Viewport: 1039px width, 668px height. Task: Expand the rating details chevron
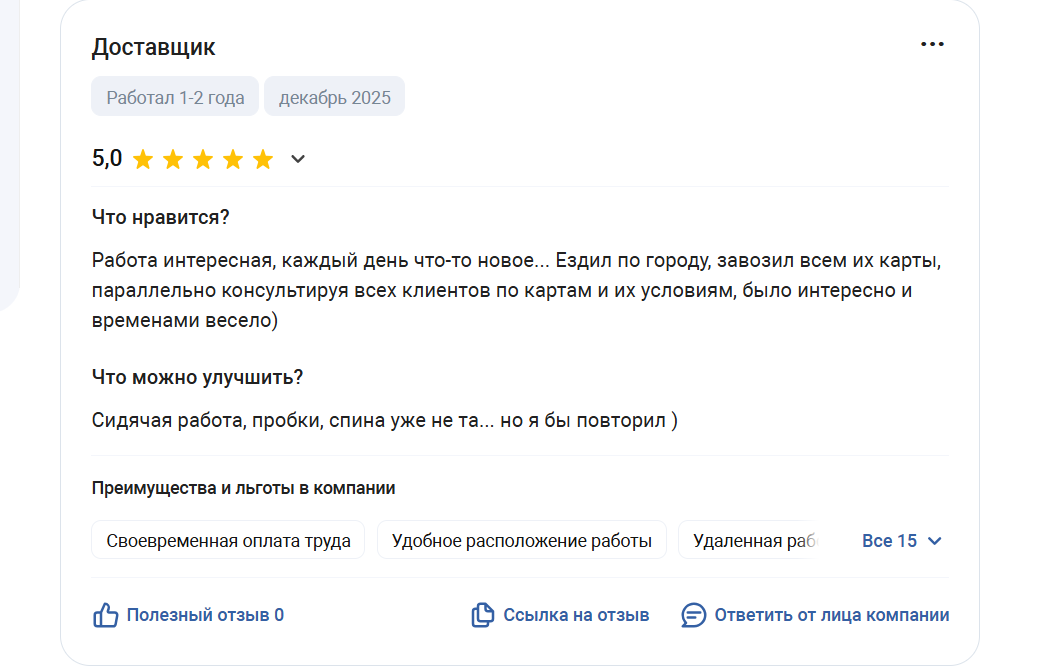[x=297, y=159]
